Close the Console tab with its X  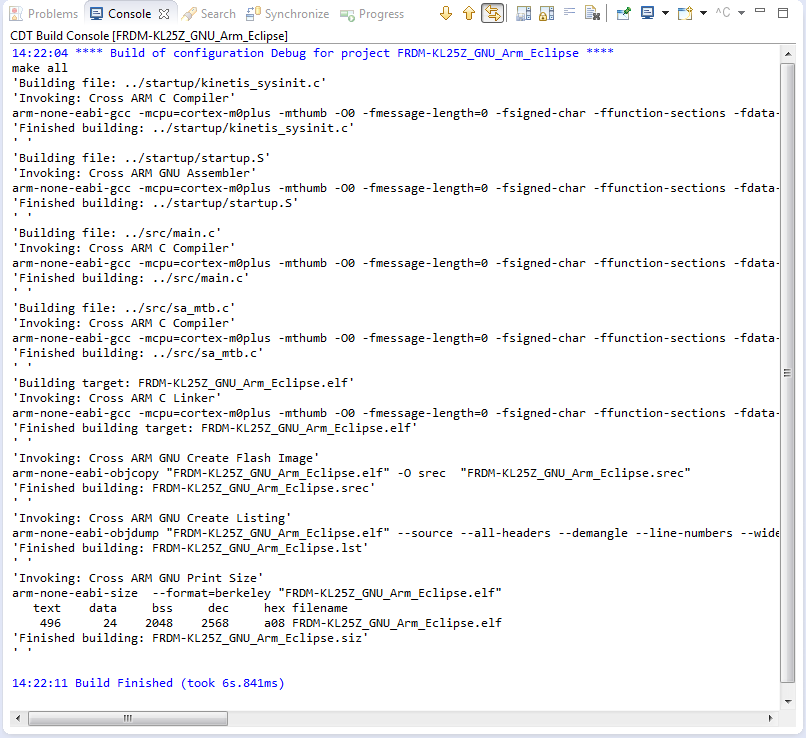164,14
